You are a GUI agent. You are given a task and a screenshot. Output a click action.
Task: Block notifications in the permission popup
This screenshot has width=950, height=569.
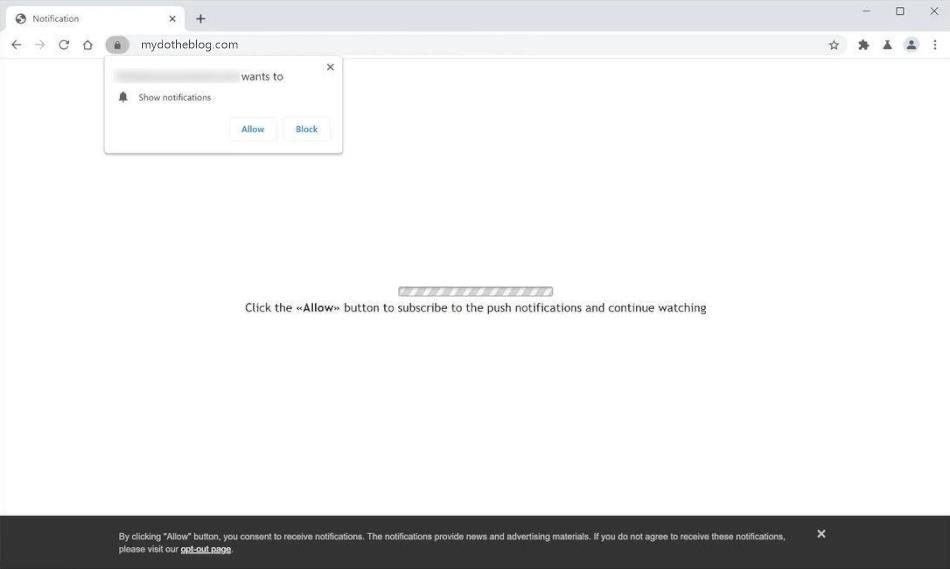click(306, 129)
